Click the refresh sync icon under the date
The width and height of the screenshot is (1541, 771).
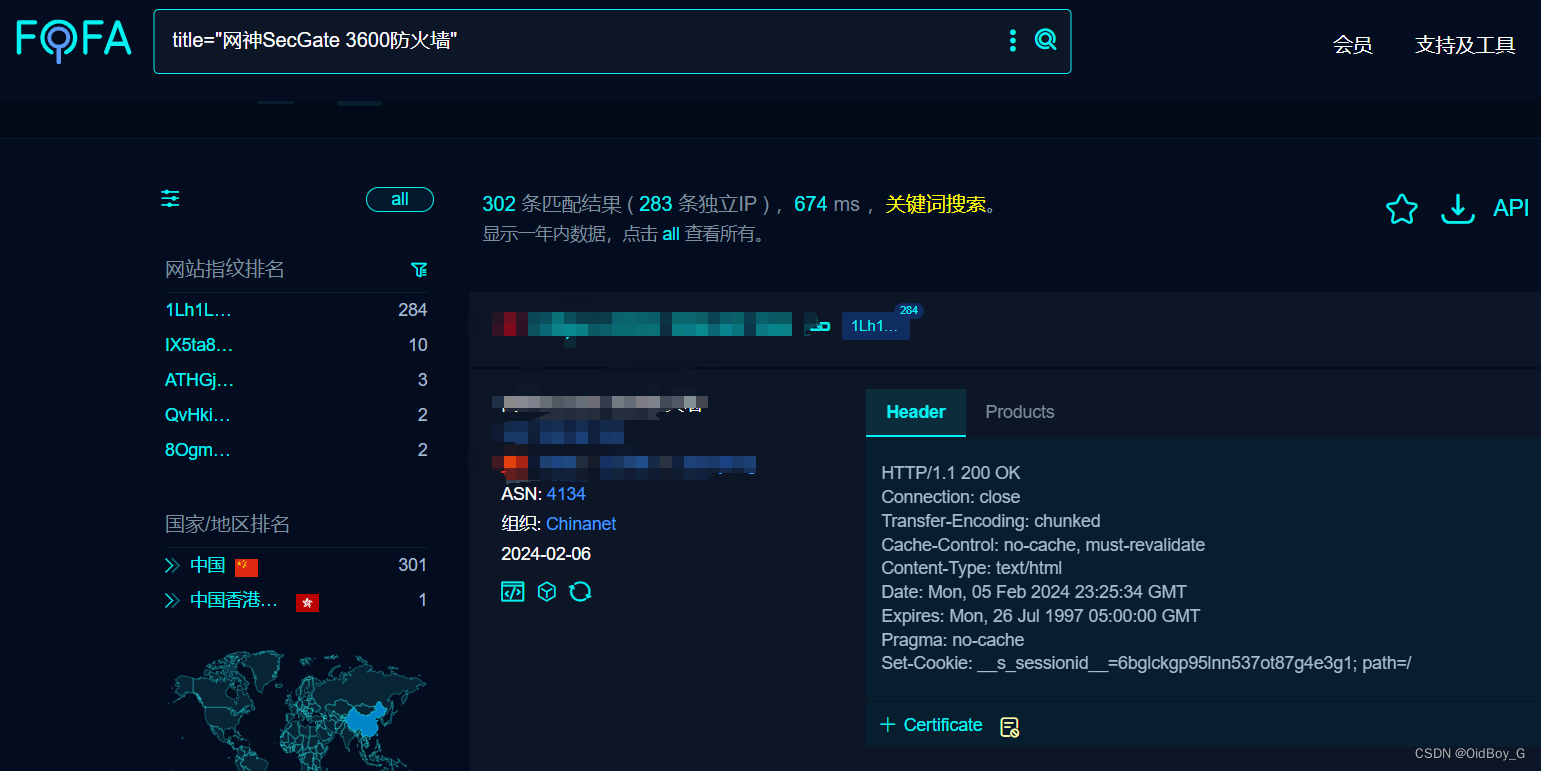click(580, 591)
